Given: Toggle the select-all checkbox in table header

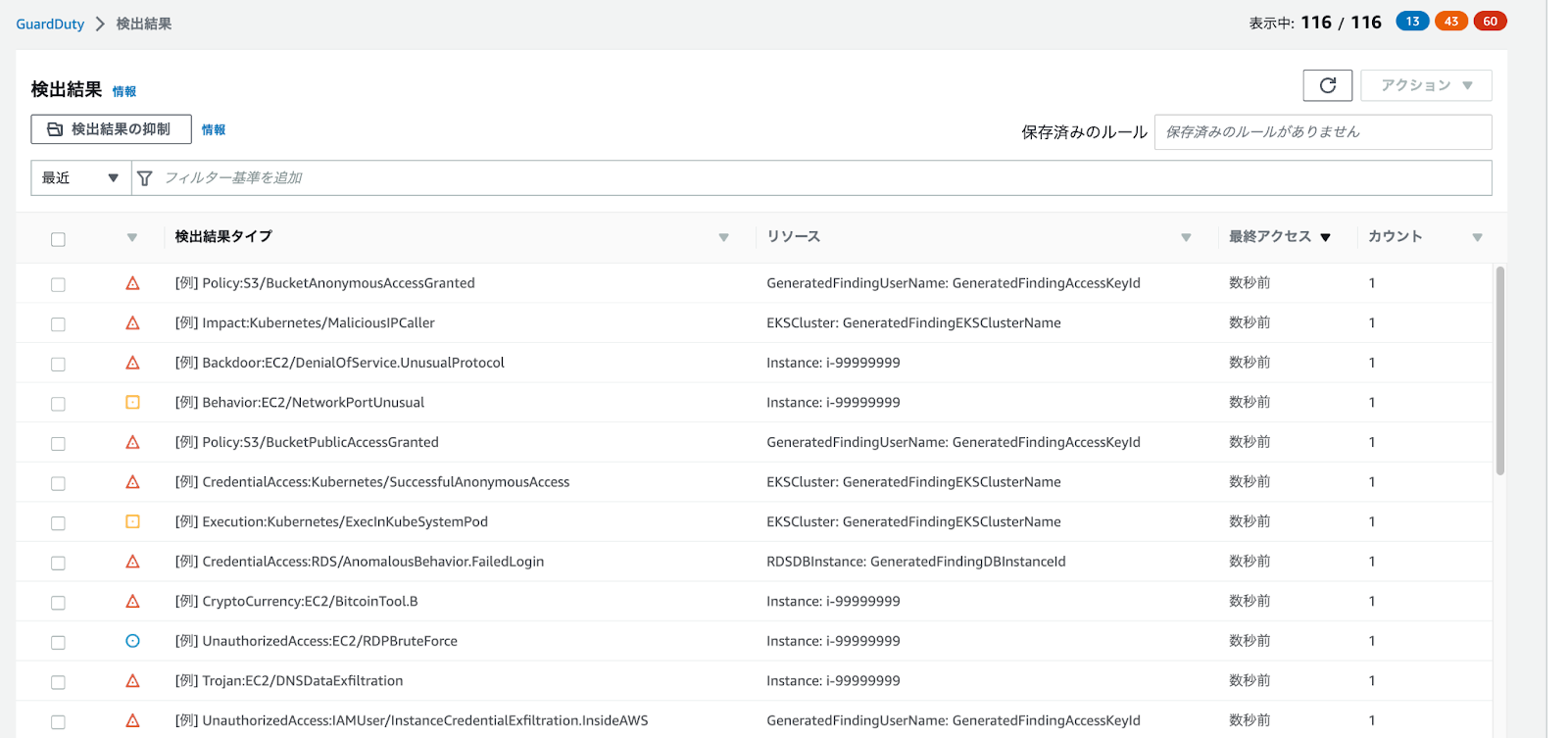Looking at the screenshot, I should [58, 239].
